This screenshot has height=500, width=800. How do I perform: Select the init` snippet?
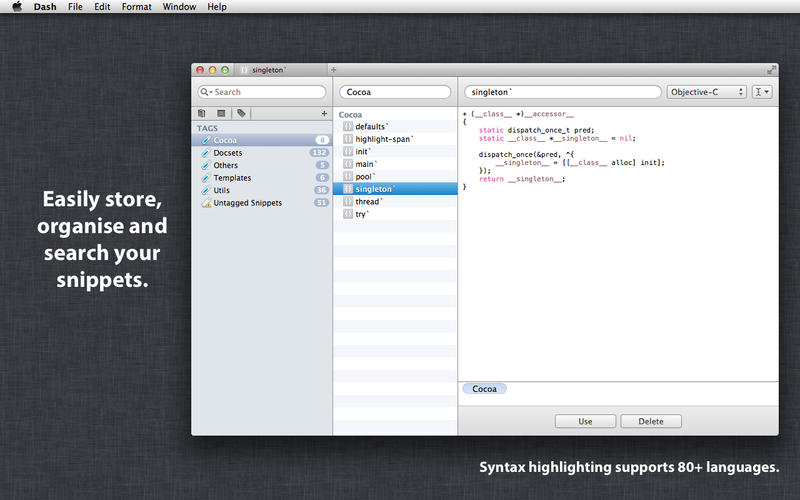point(395,152)
